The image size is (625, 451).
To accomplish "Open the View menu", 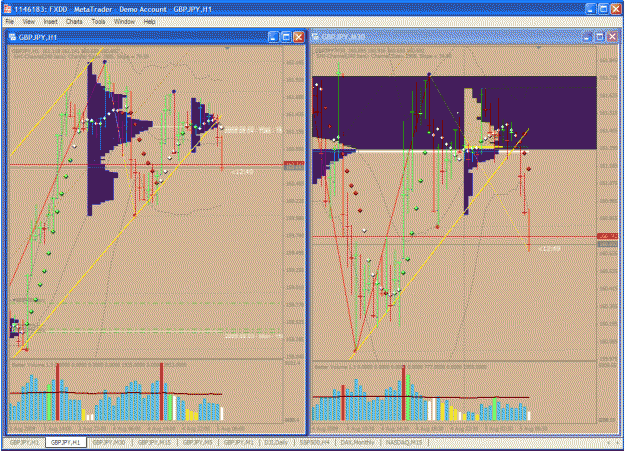I will [x=28, y=22].
